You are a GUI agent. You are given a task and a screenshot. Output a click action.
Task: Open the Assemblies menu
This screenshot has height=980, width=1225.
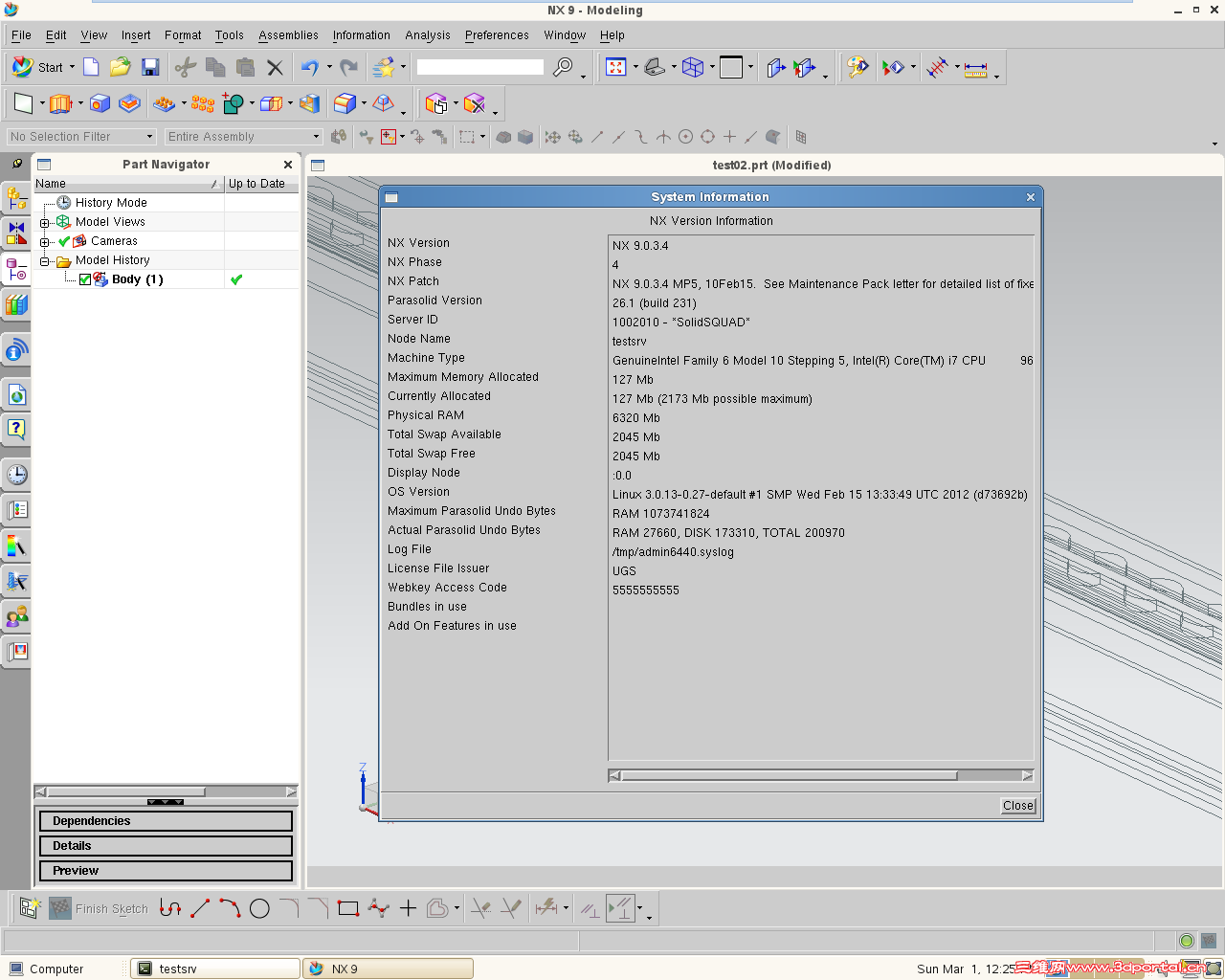coord(288,35)
